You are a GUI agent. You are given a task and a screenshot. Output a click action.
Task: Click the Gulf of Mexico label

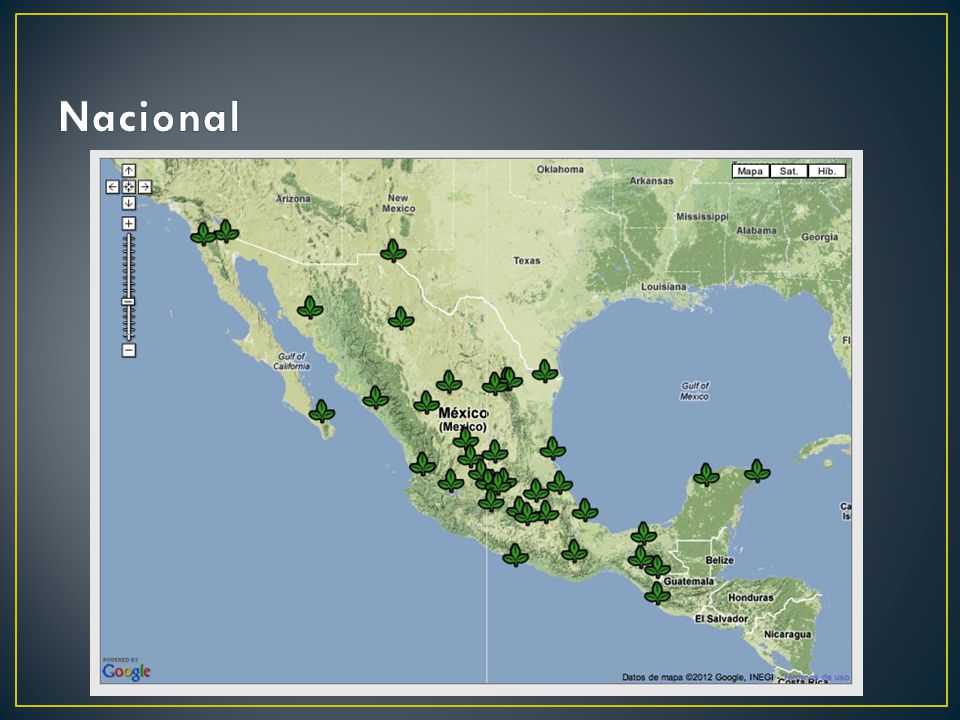point(695,391)
